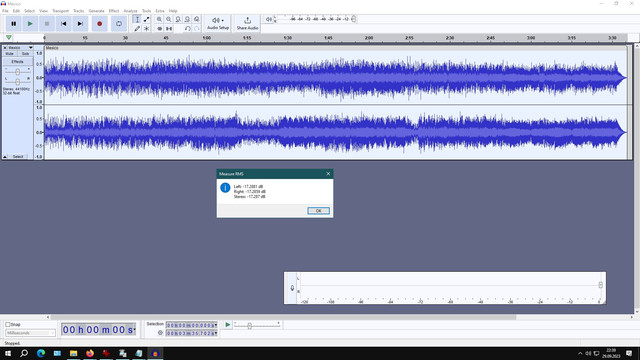Close the Mexico track with its X button

5,48
